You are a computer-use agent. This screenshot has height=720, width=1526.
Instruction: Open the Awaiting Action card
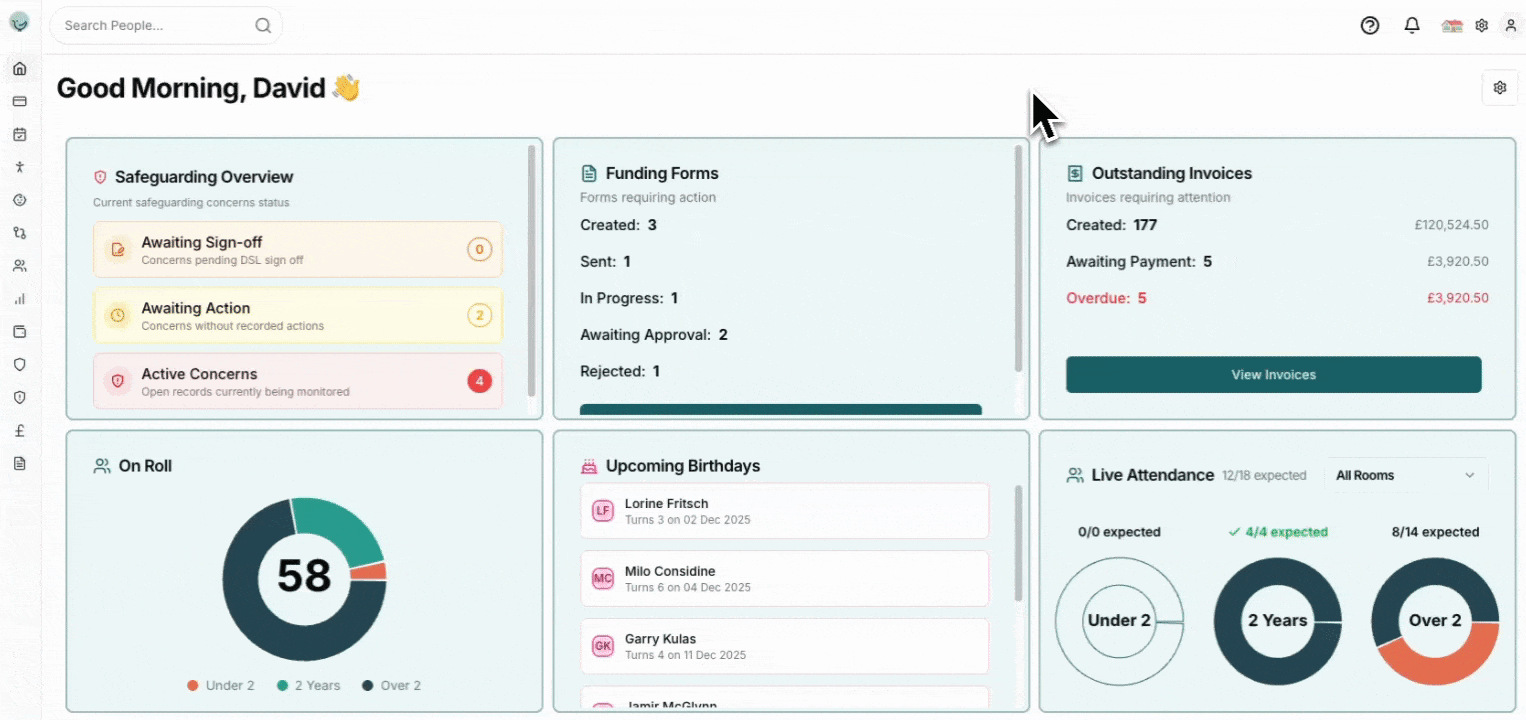(298, 315)
